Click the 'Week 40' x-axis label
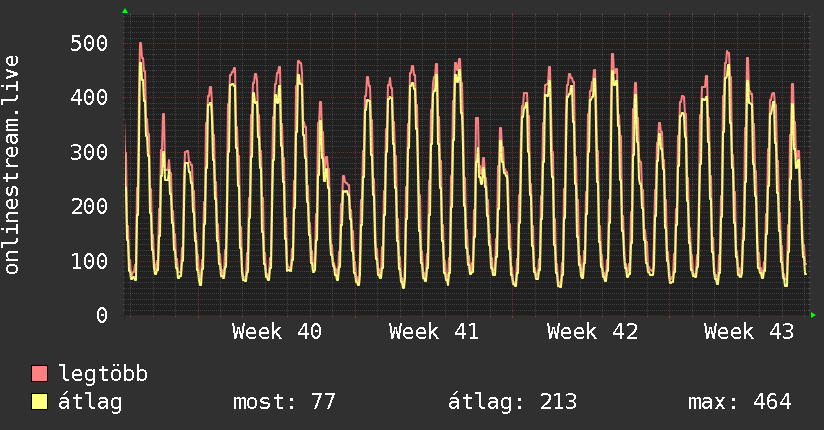Image resolution: width=824 pixels, height=430 pixels. (277, 332)
